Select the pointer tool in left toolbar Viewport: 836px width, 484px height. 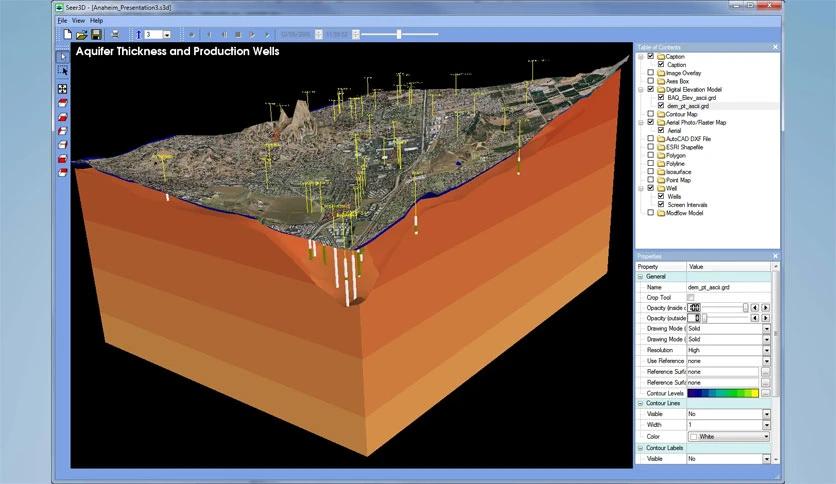(x=63, y=56)
